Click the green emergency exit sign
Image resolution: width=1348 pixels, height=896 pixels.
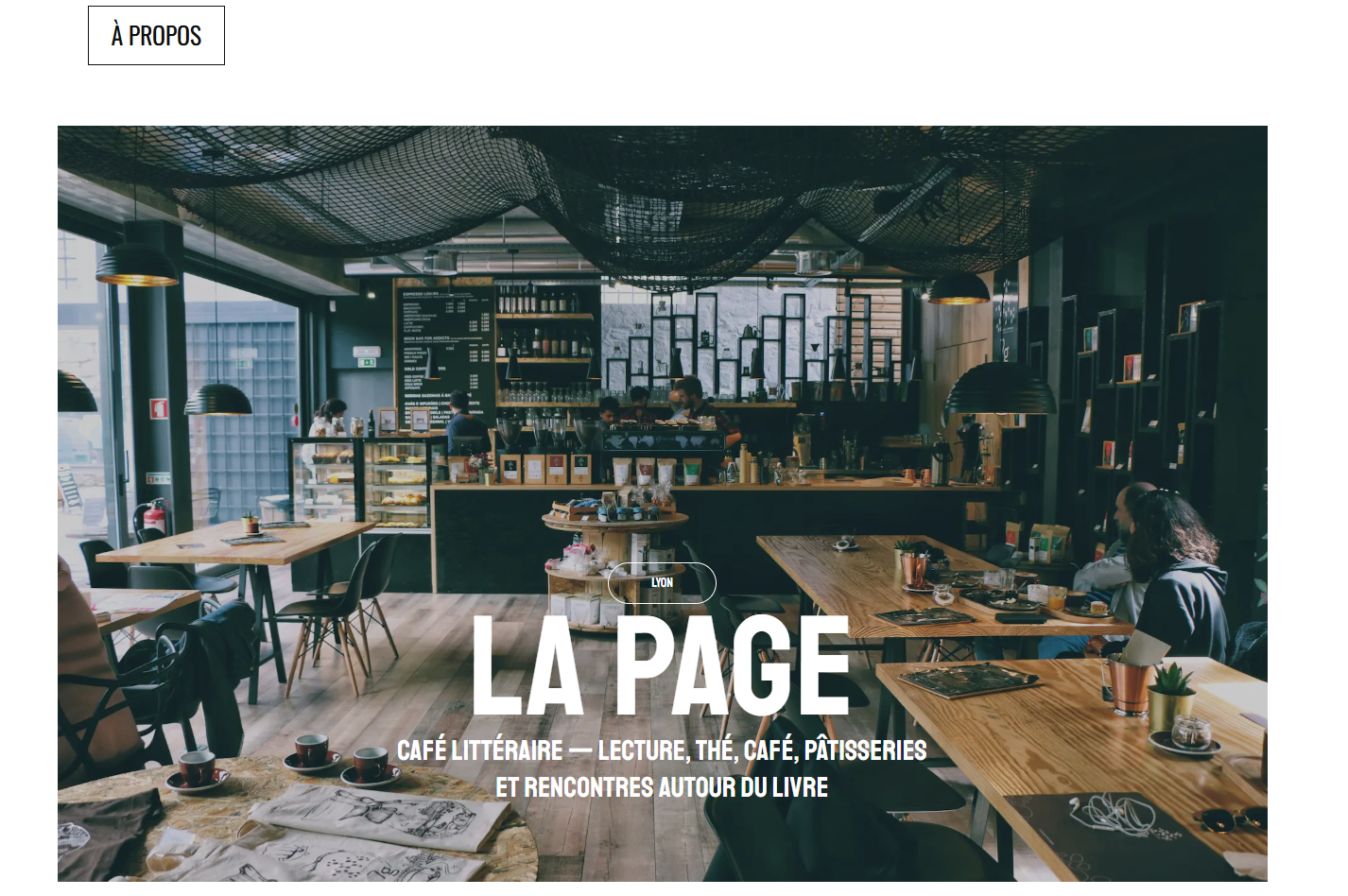(367, 361)
